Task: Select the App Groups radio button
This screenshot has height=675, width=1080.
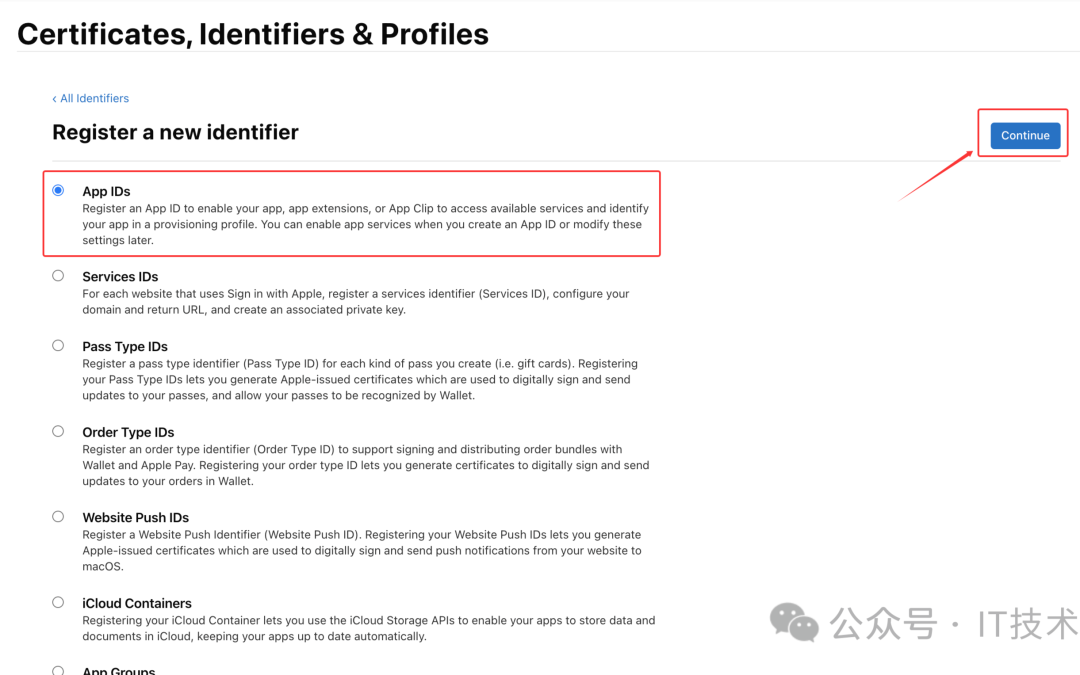Action: [x=58, y=671]
